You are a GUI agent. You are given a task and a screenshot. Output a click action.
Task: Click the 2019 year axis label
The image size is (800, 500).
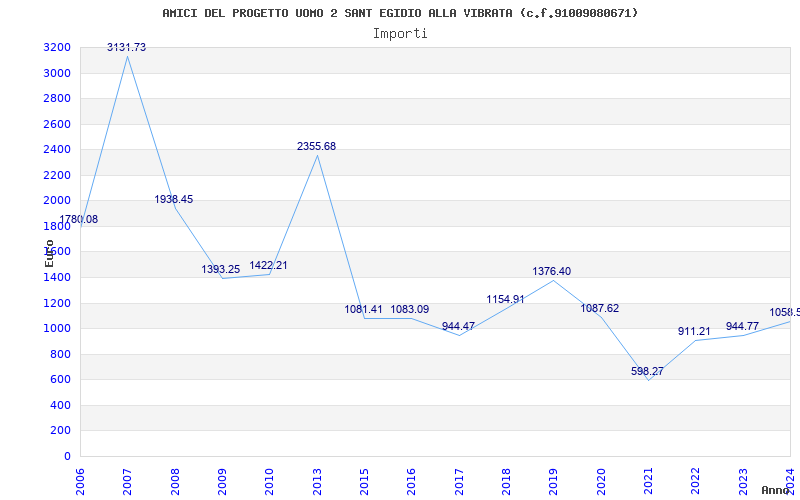(x=554, y=482)
